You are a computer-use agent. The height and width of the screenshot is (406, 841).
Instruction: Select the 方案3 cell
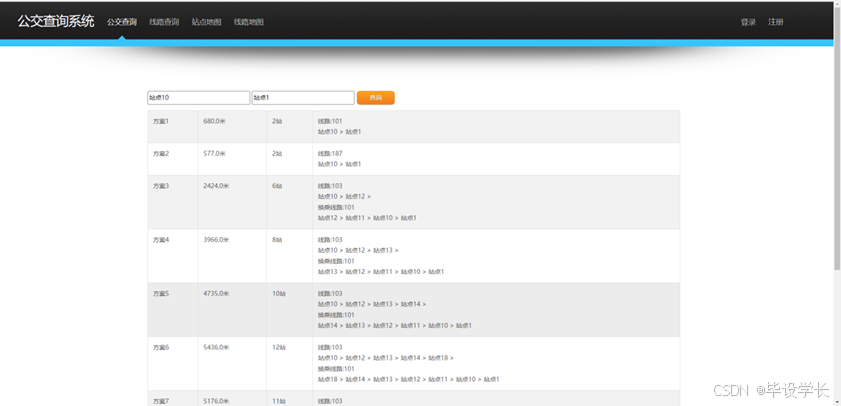click(173, 202)
